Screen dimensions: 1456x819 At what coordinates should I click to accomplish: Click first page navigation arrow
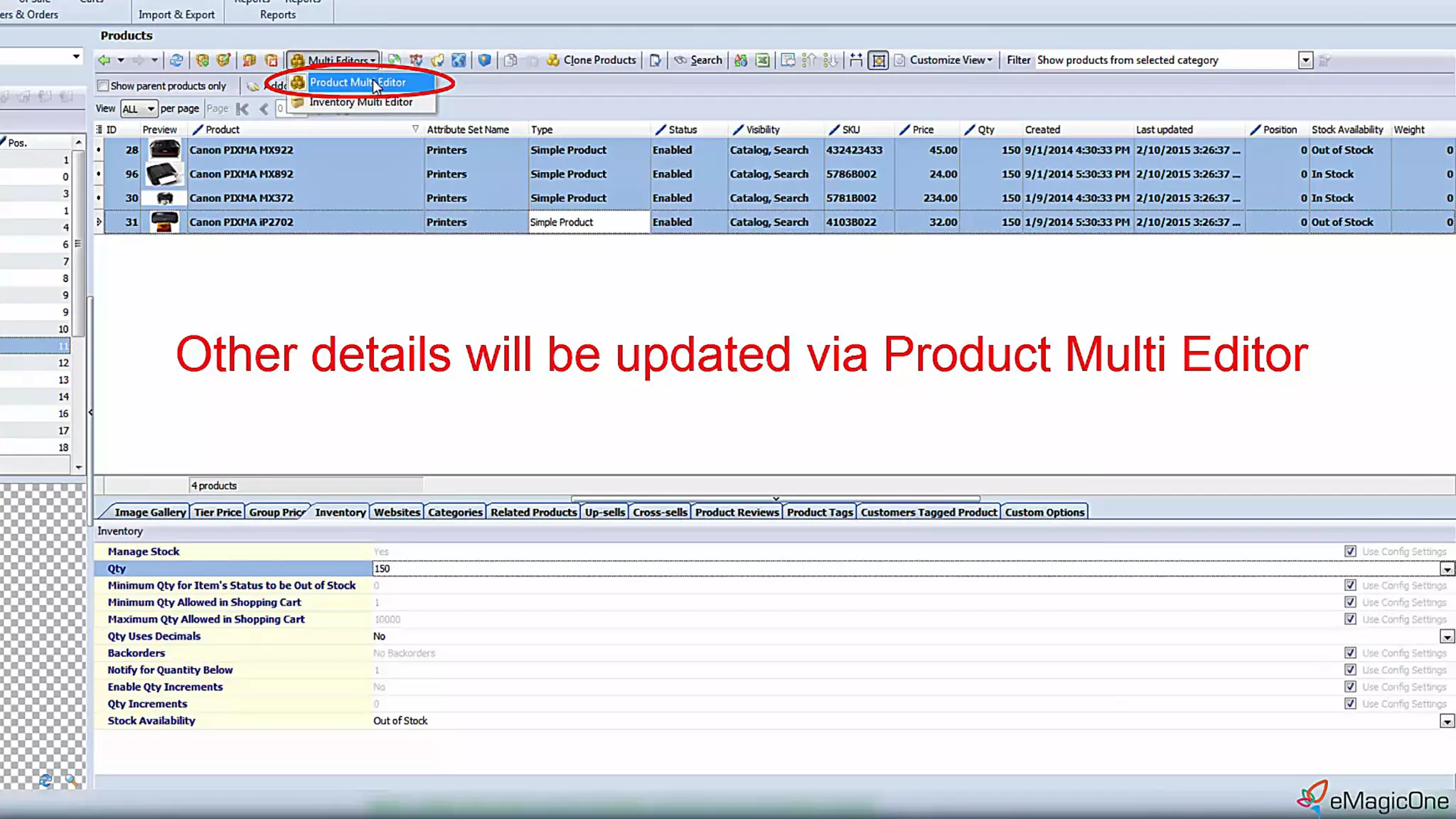[x=242, y=109]
